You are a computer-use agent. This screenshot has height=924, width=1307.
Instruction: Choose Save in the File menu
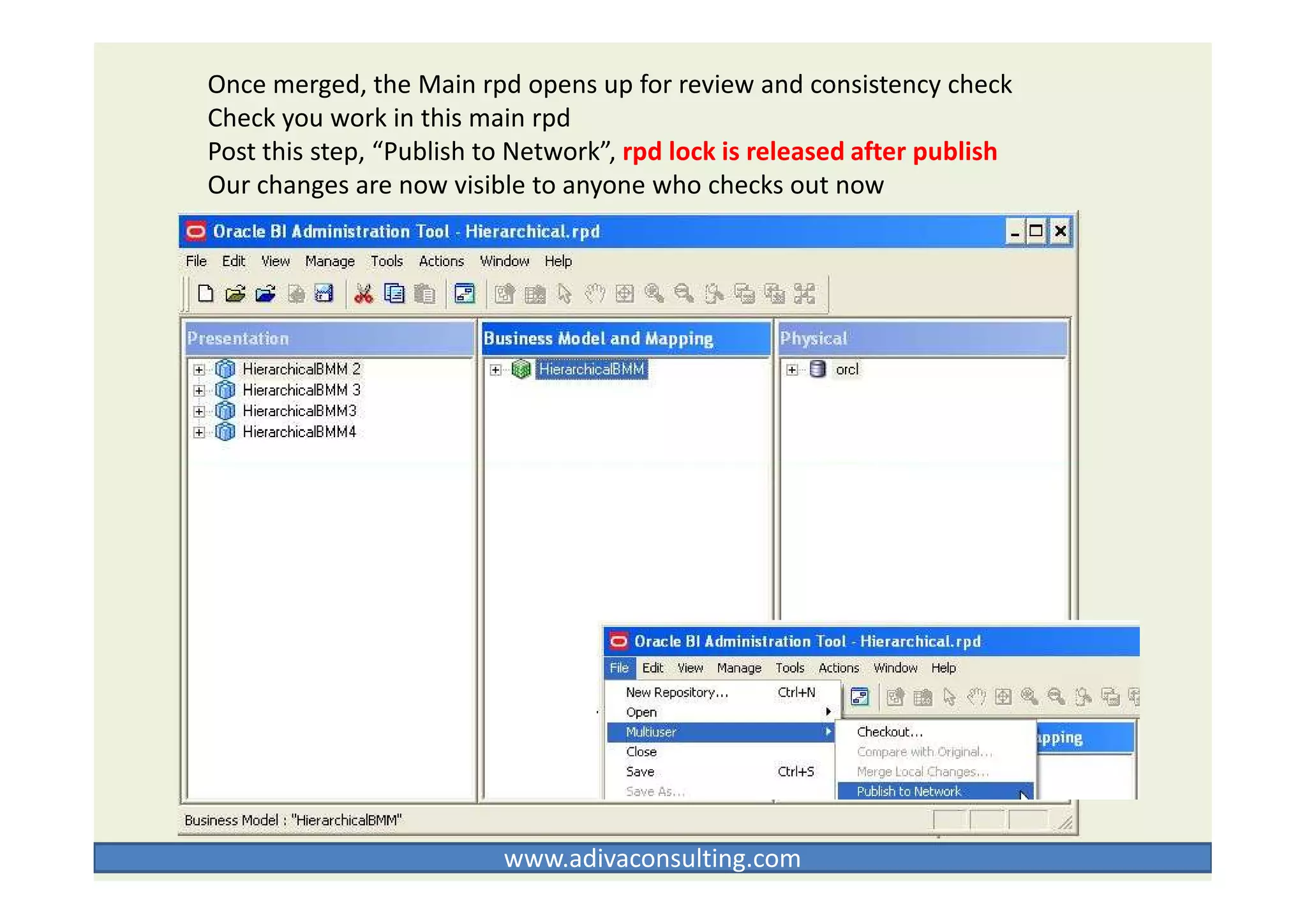(721, 771)
